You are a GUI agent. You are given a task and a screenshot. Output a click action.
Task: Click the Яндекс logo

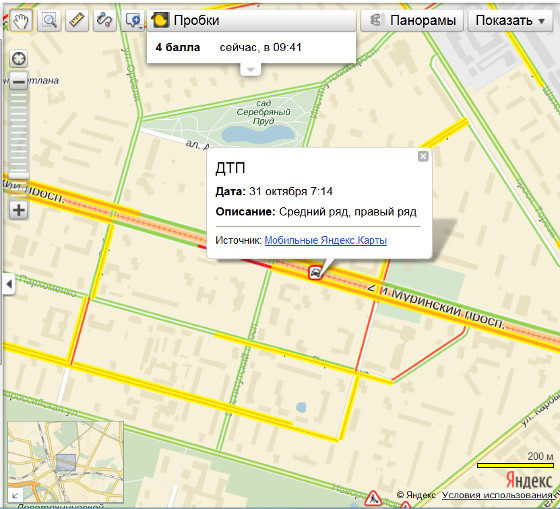coord(529,480)
